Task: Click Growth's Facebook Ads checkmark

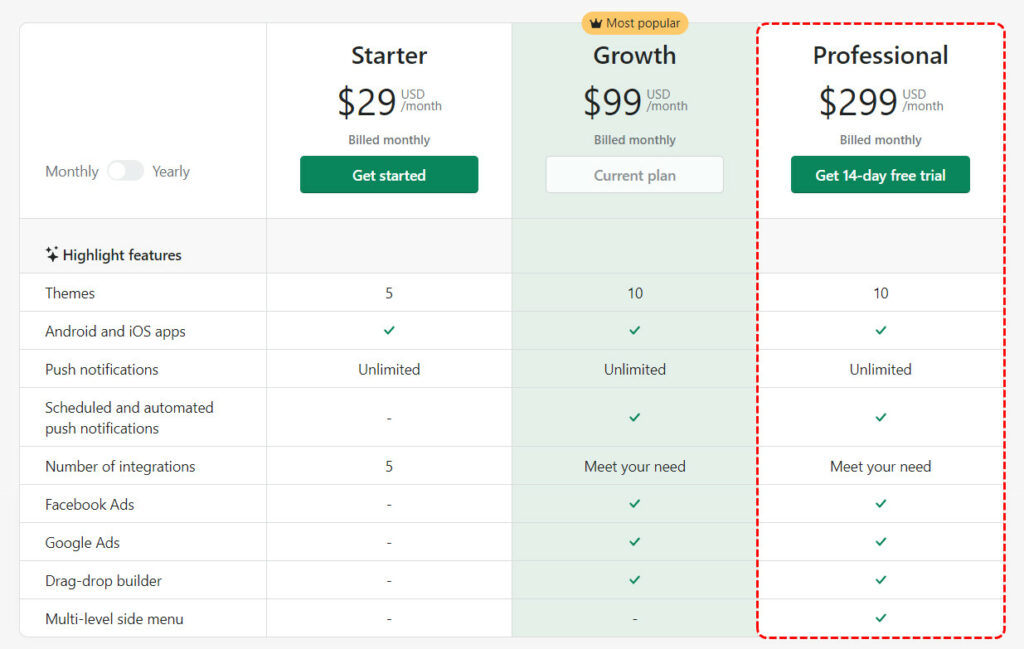Action: [635, 503]
